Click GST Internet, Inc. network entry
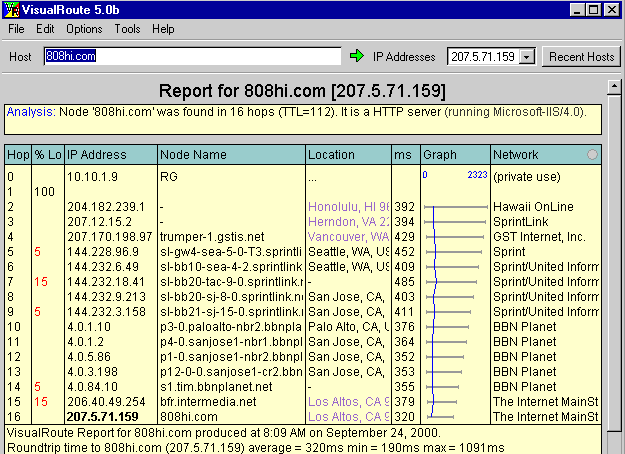 (539, 237)
